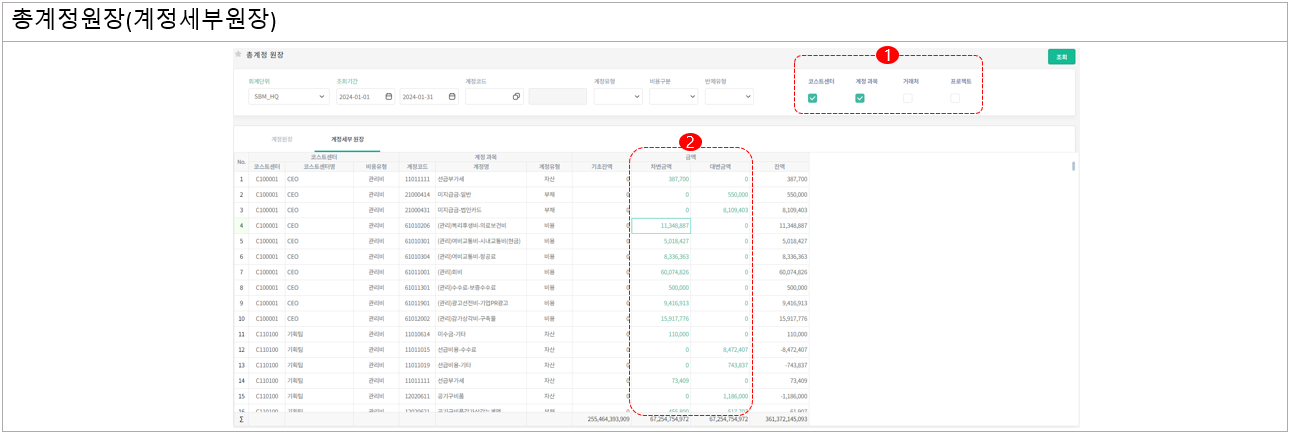Open the 비용구분 dropdown
Screen dimensions: 1291x435
692,97
